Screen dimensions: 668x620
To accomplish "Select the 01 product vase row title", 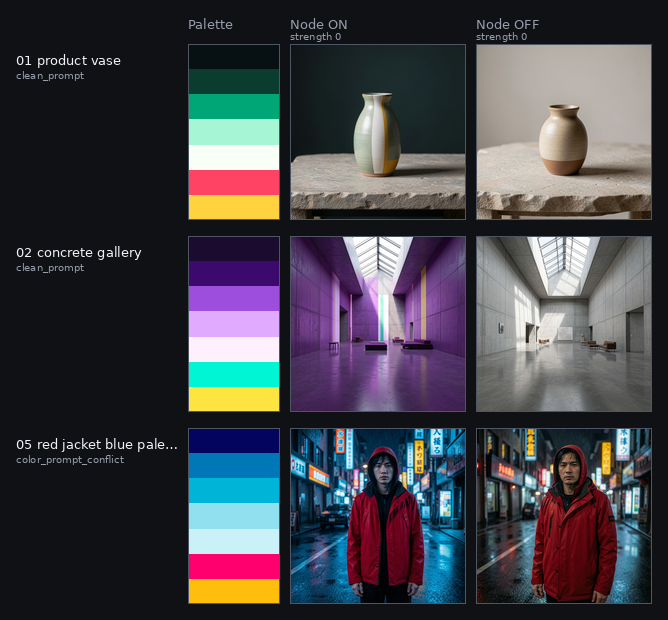I will pyautogui.click(x=68, y=61).
